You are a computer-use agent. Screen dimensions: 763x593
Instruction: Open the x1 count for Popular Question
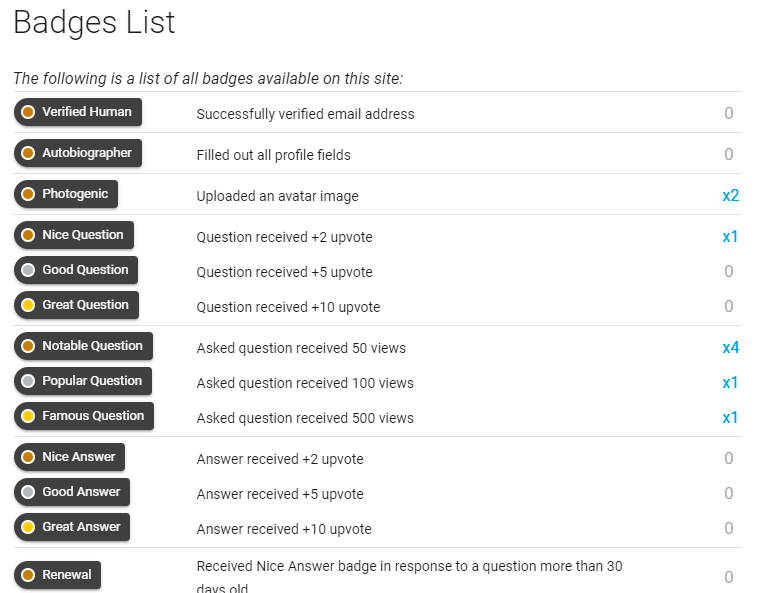point(730,382)
